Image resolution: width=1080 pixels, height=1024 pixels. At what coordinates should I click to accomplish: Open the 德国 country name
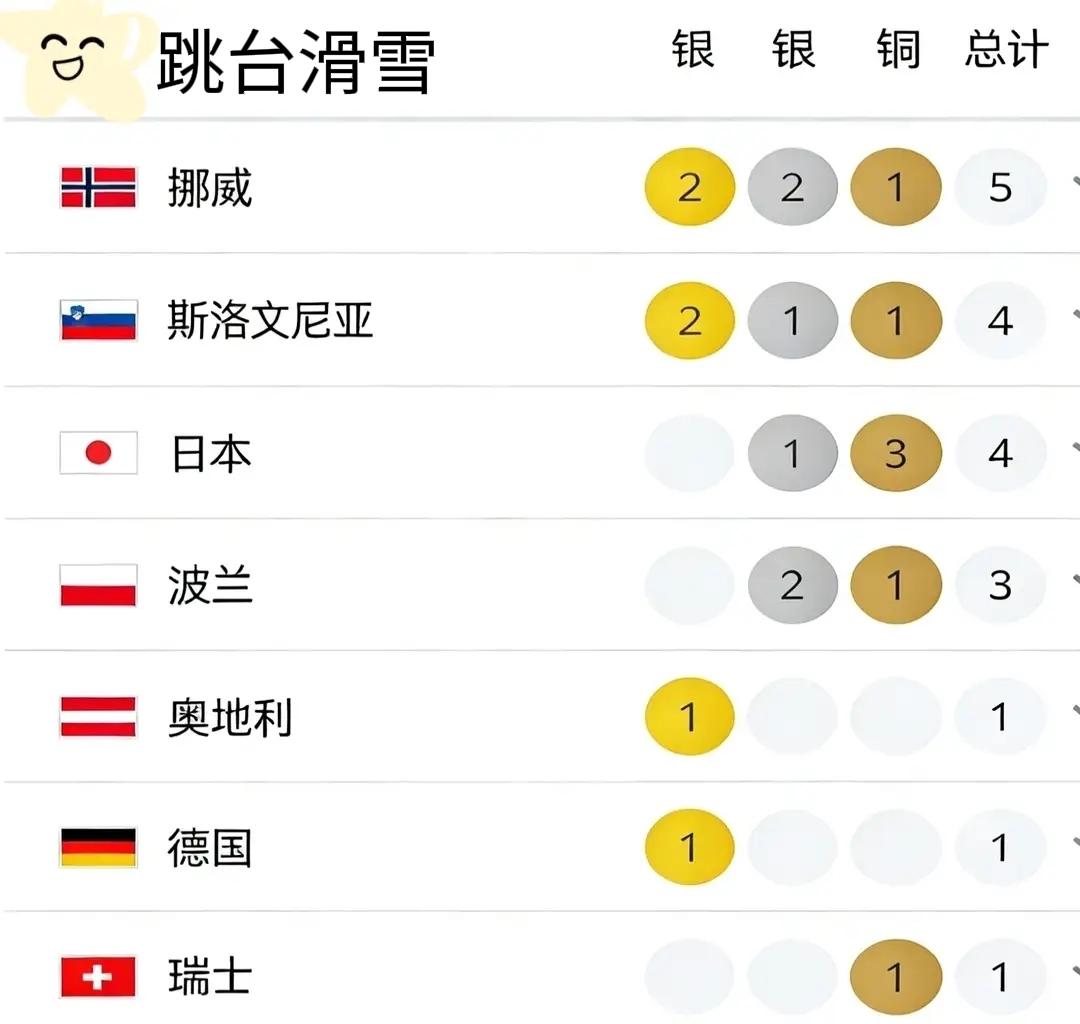pos(210,848)
